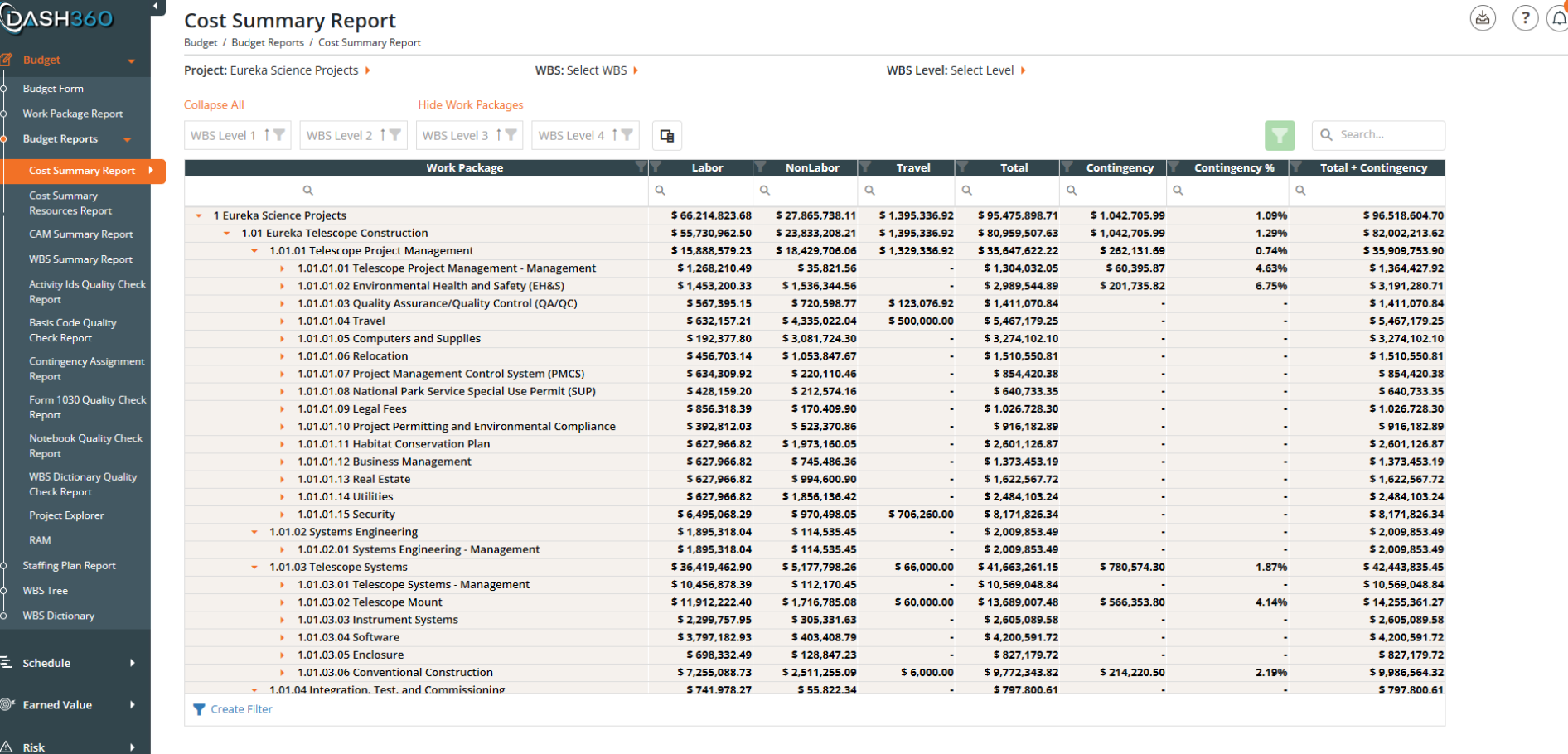This screenshot has height=754, width=1568.
Task: Open Work Package column header filter icon
Action: click(640, 167)
